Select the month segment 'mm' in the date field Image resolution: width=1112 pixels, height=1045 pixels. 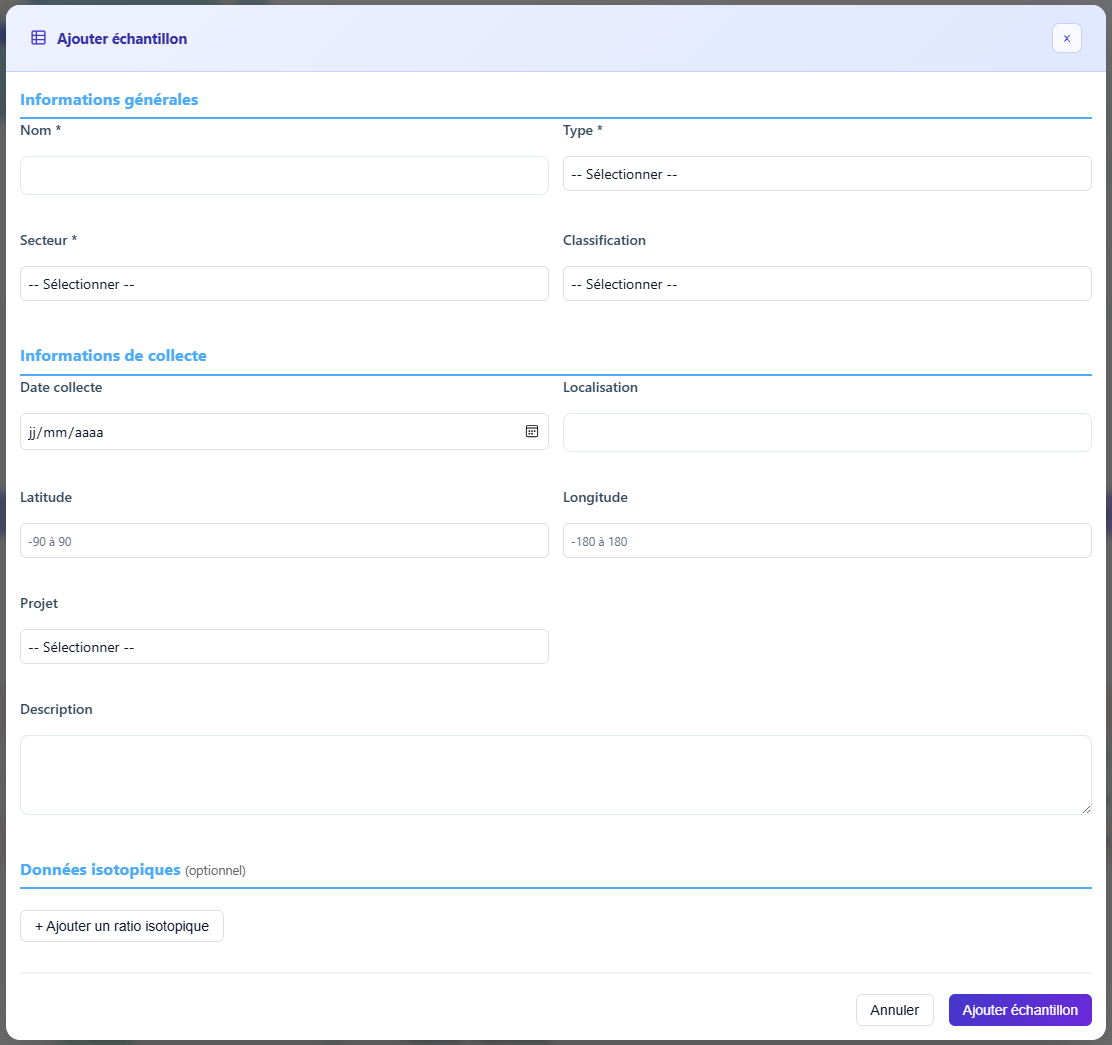[56, 433]
